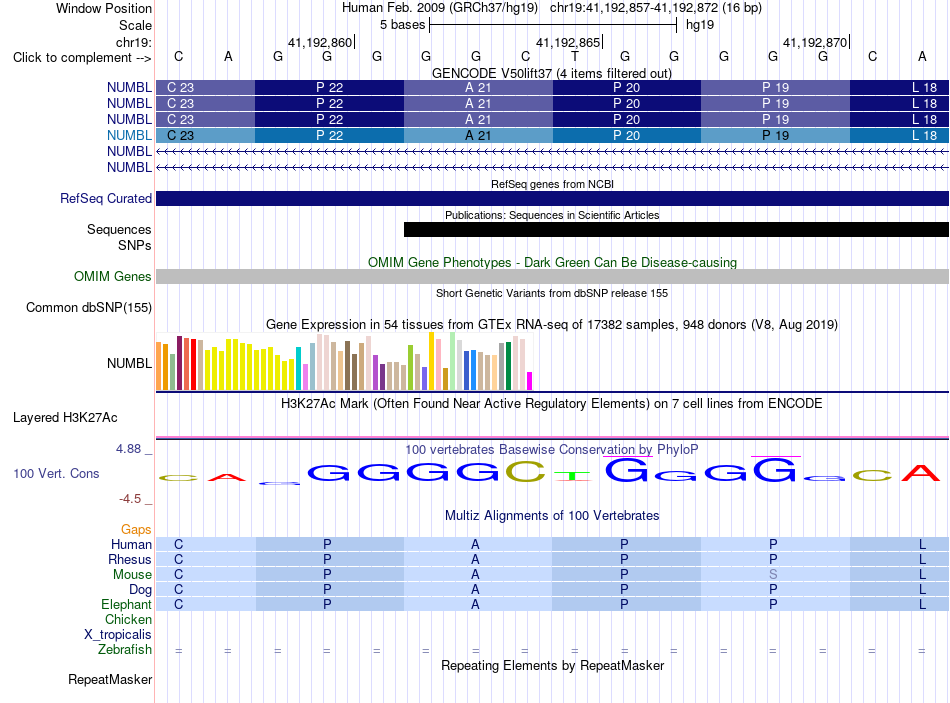Click the Elephant species label
The image size is (950, 703).
click(126, 604)
